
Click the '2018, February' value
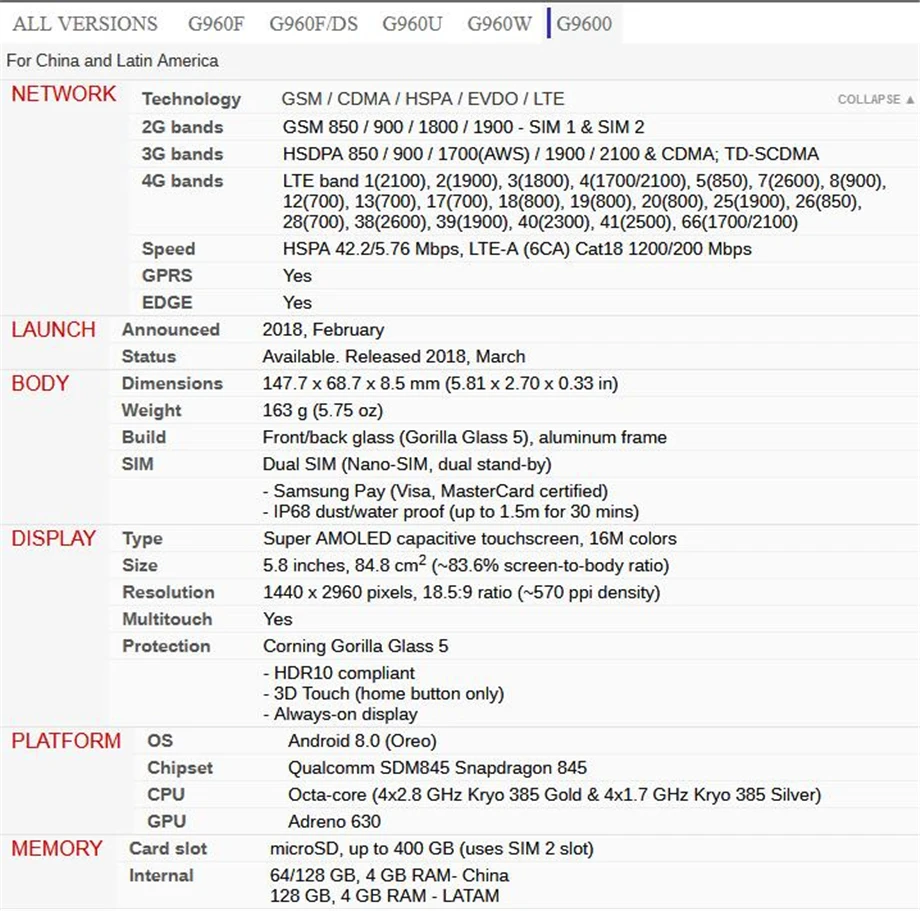(323, 330)
